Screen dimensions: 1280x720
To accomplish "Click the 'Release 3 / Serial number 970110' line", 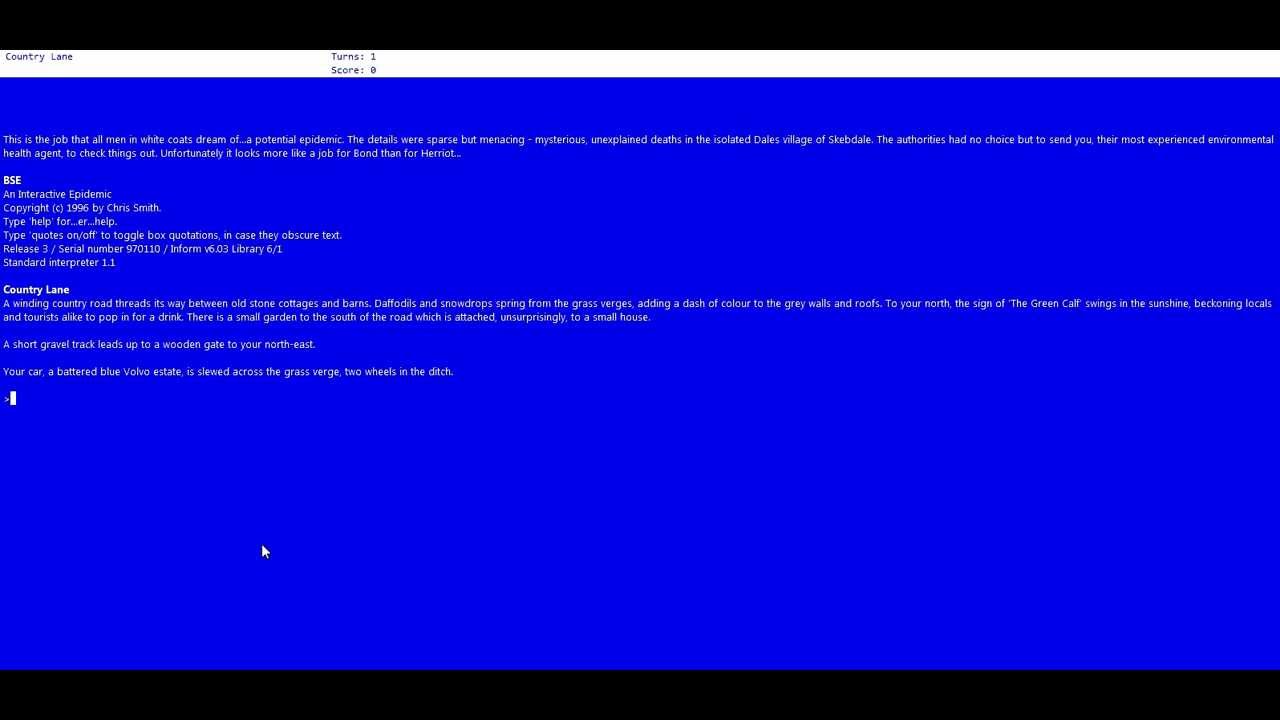I will 142,249.
